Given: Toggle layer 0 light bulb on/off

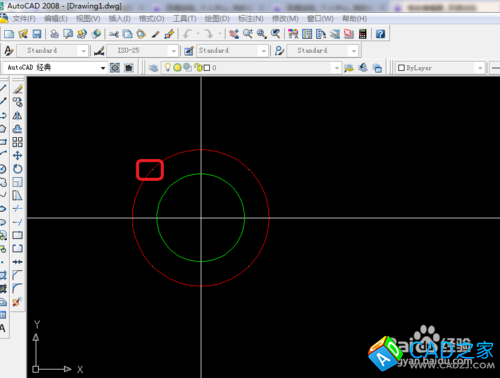Looking at the screenshot, I should pyautogui.click(x=168, y=68).
